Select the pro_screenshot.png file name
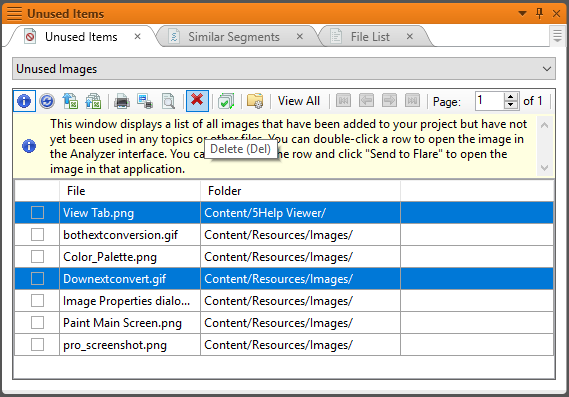Image resolution: width=569 pixels, height=397 pixels. tap(115, 345)
